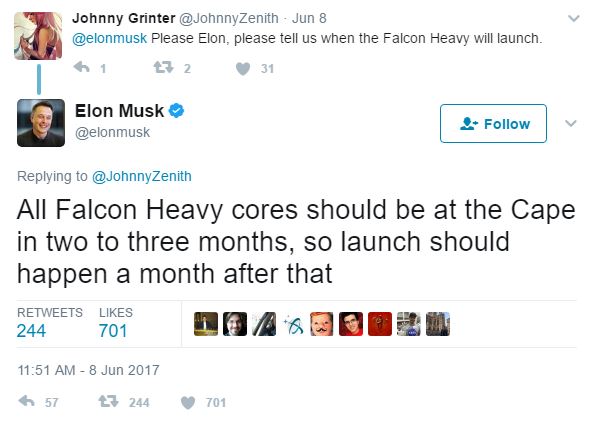Image resolution: width=607 pixels, height=425 pixels.
Task: Retweet Johnny Grinter's tweet
Action: [163, 68]
